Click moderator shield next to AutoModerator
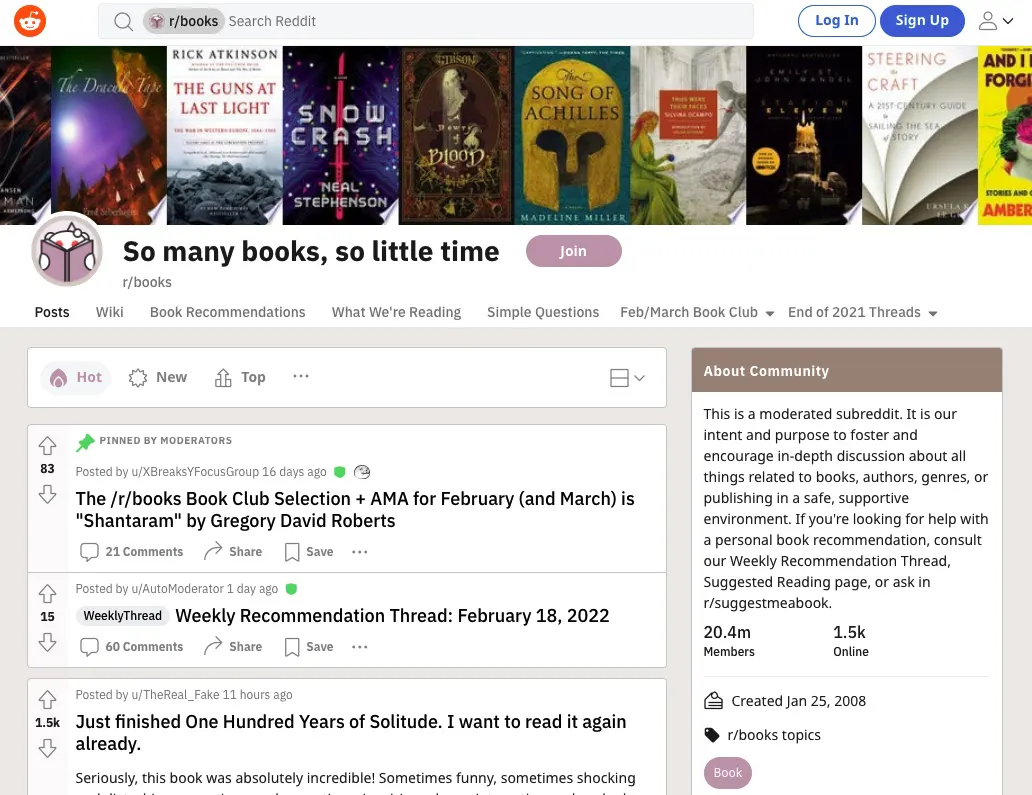 point(292,589)
